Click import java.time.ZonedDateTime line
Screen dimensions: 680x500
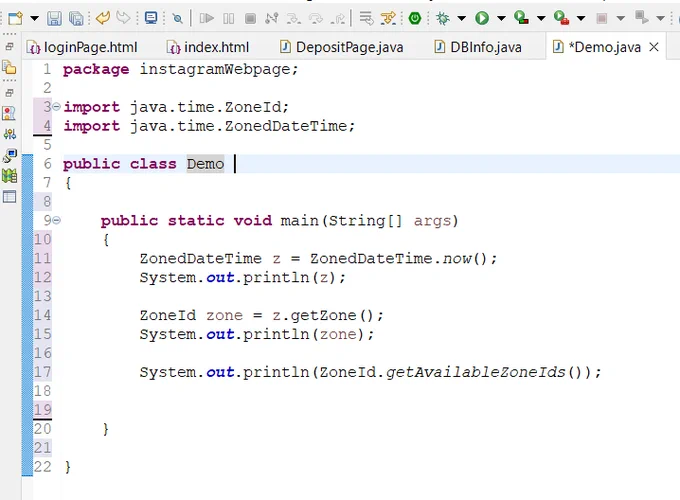pyautogui.click(x=209, y=126)
